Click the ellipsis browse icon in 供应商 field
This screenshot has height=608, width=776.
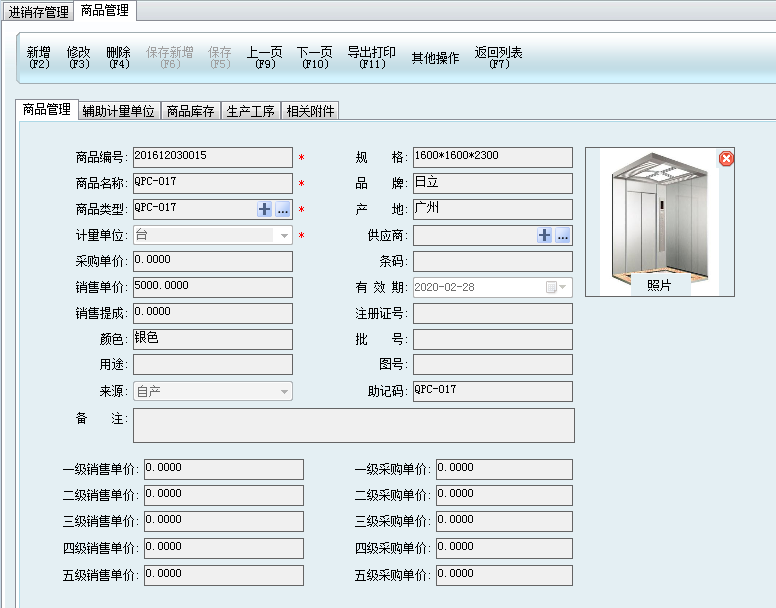(x=563, y=235)
